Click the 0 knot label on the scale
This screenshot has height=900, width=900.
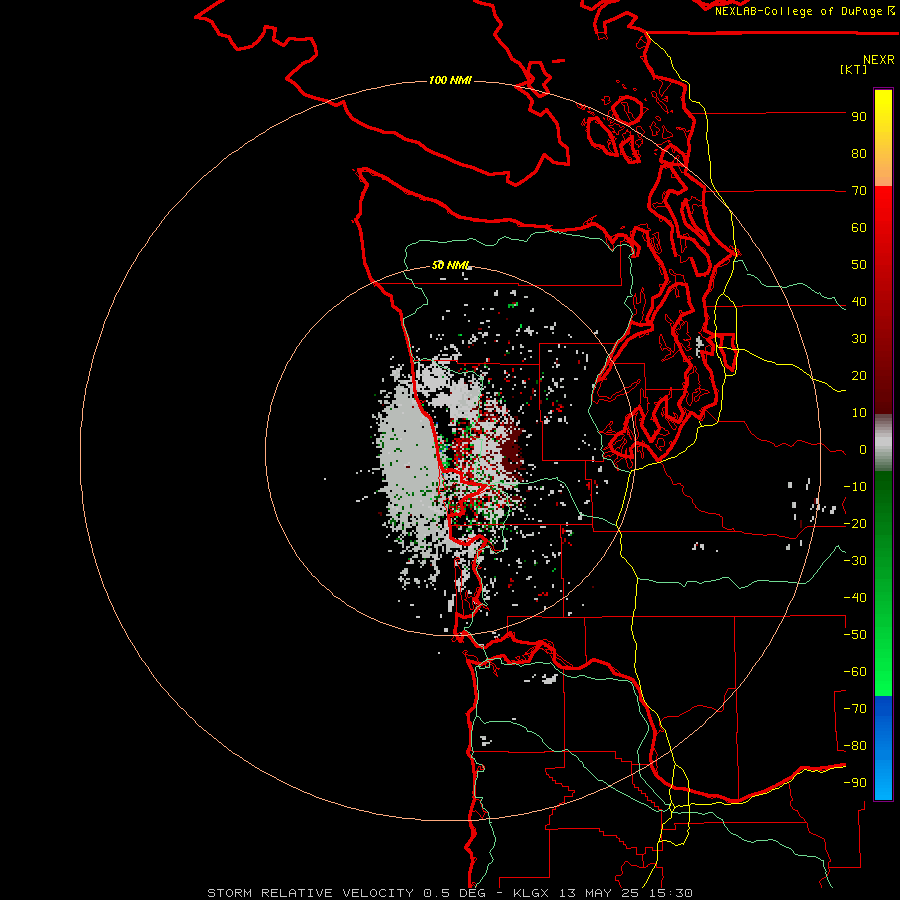[x=863, y=450]
